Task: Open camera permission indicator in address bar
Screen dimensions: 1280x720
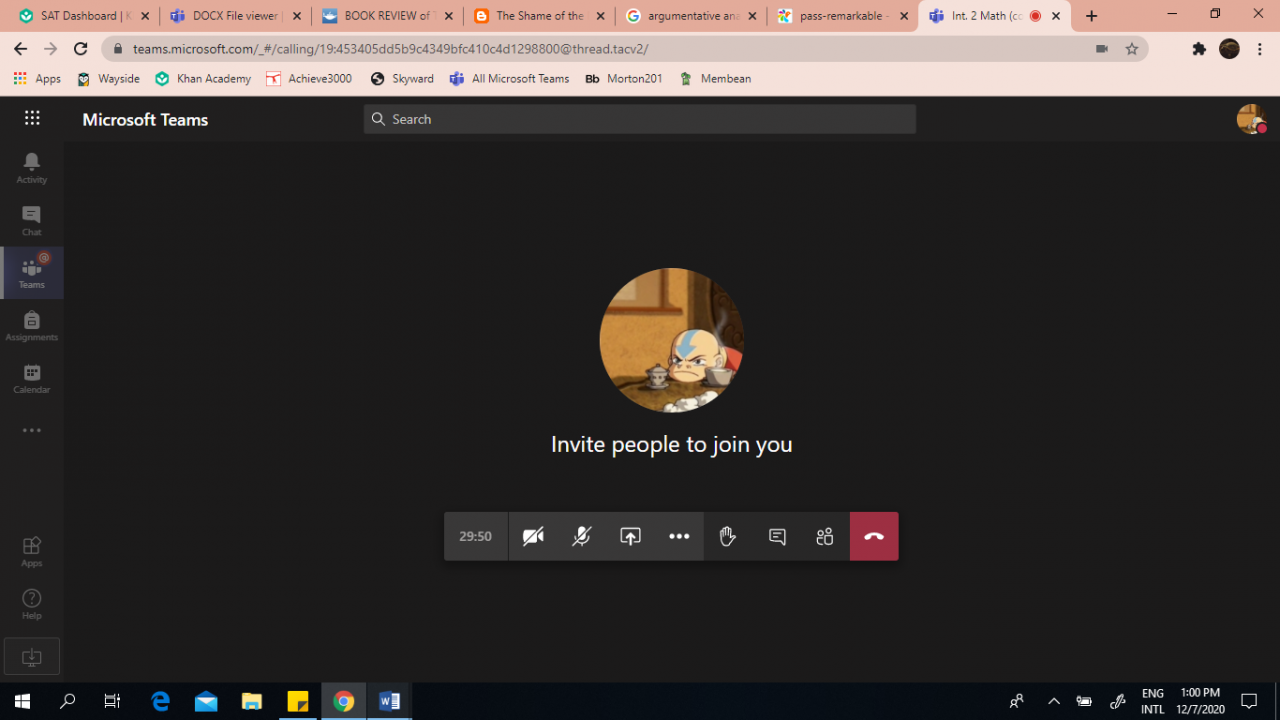Action: click(1102, 49)
